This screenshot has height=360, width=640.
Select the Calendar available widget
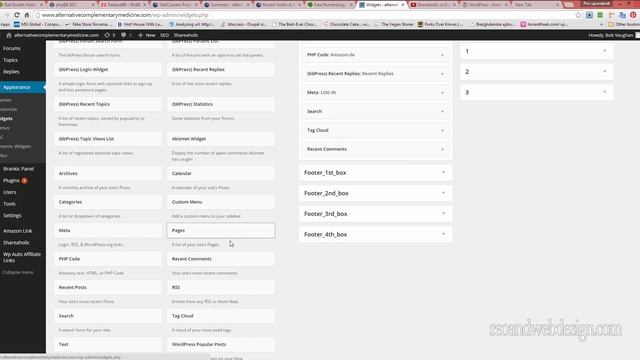point(221,173)
